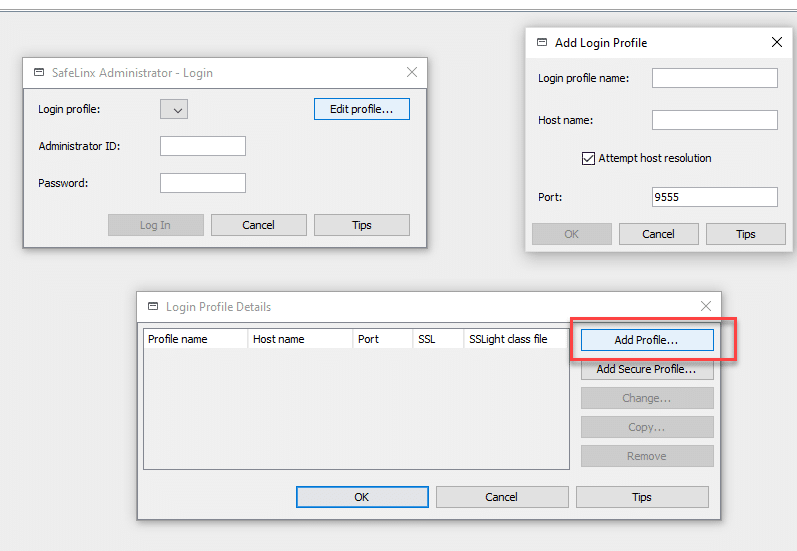Open Tips in Login Profile Details
The height and width of the screenshot is (551, 797).
click(x=641, y=497)
